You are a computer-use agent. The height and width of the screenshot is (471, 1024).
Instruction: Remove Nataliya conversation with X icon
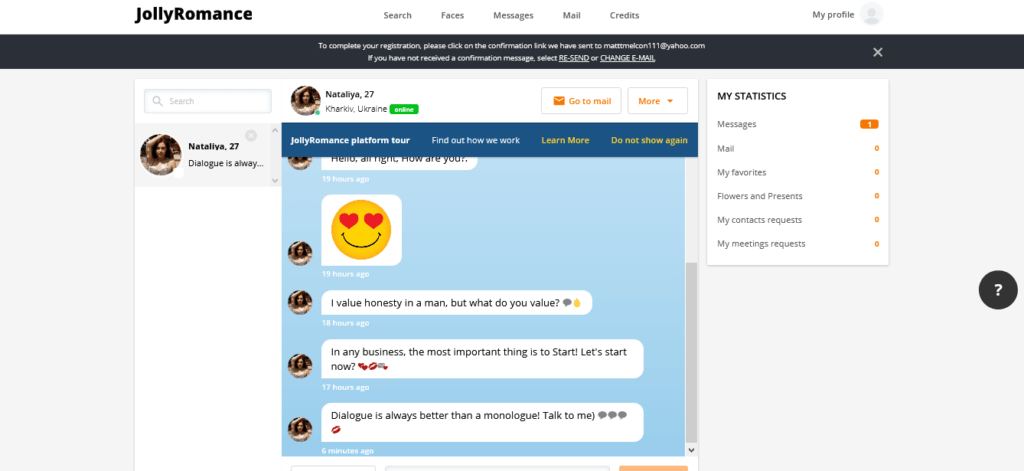coord(251,135)
